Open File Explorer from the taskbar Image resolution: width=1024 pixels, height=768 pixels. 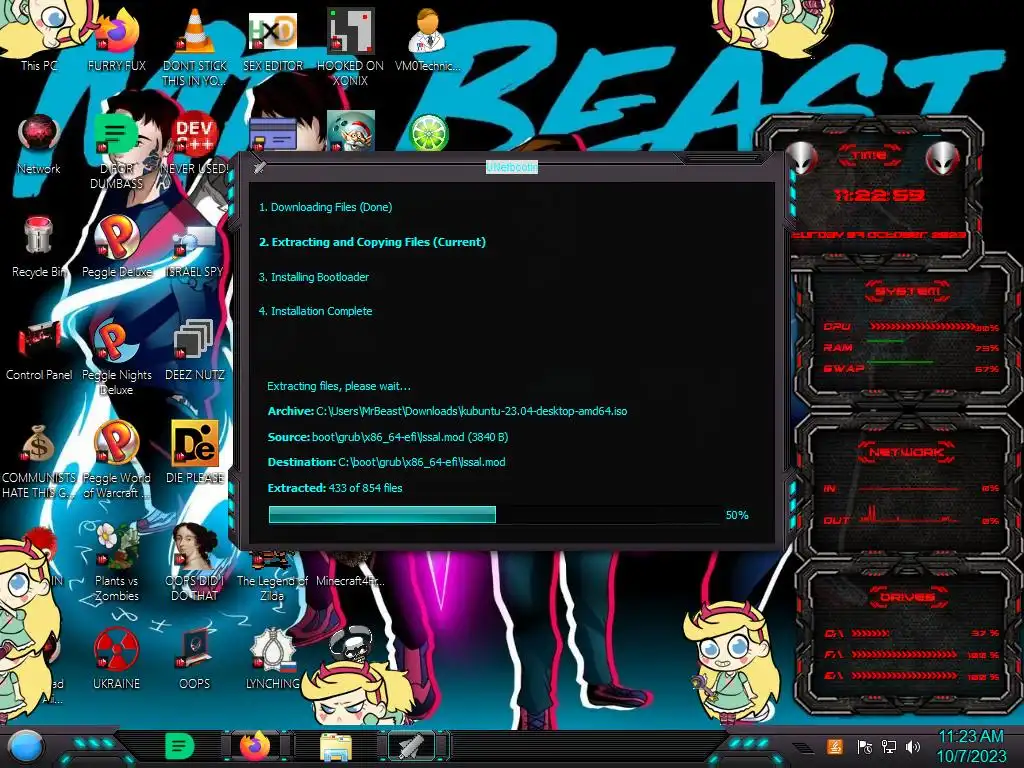point(336,746)
